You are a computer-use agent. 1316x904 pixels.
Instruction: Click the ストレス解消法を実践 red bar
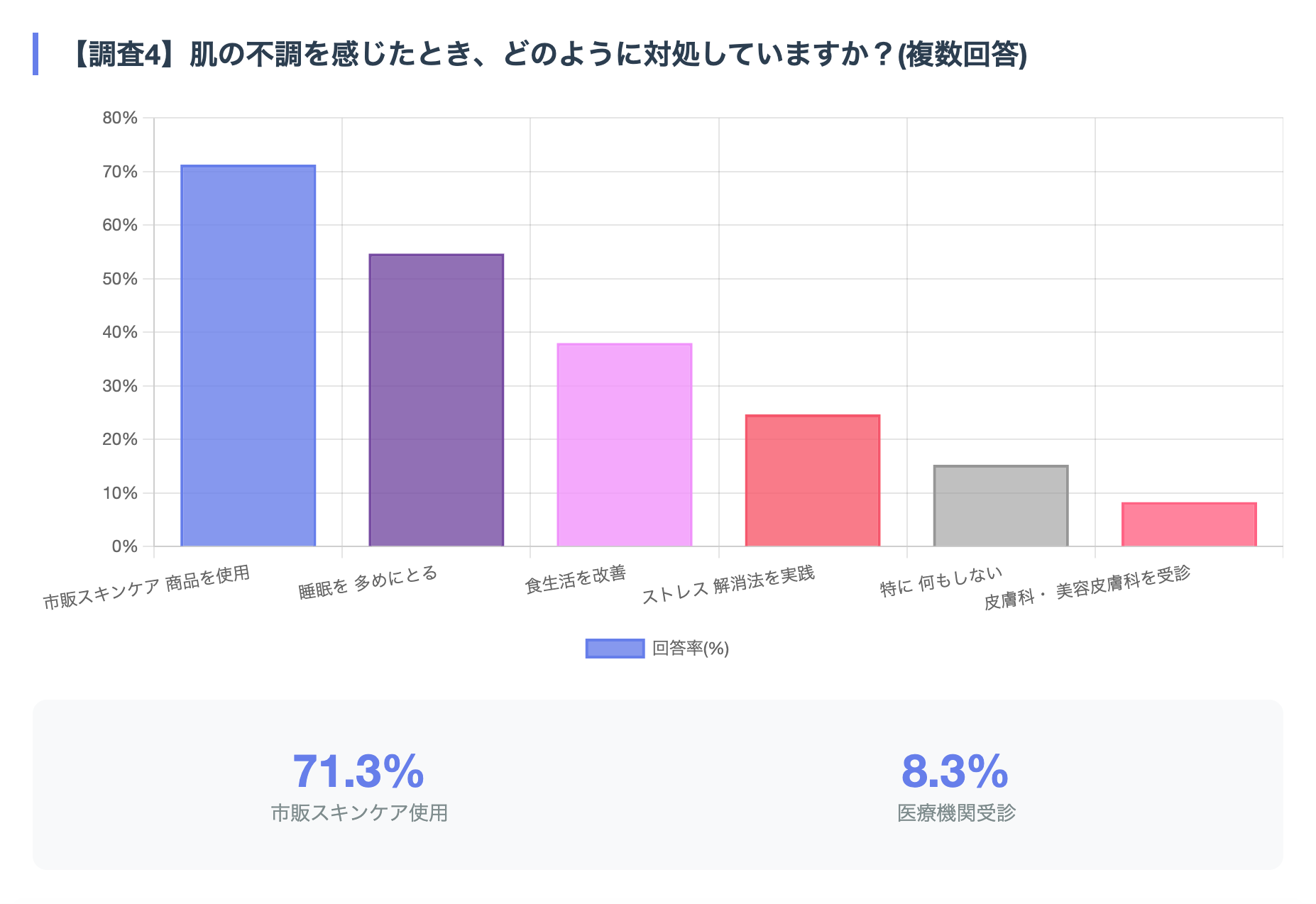point(812,480)
